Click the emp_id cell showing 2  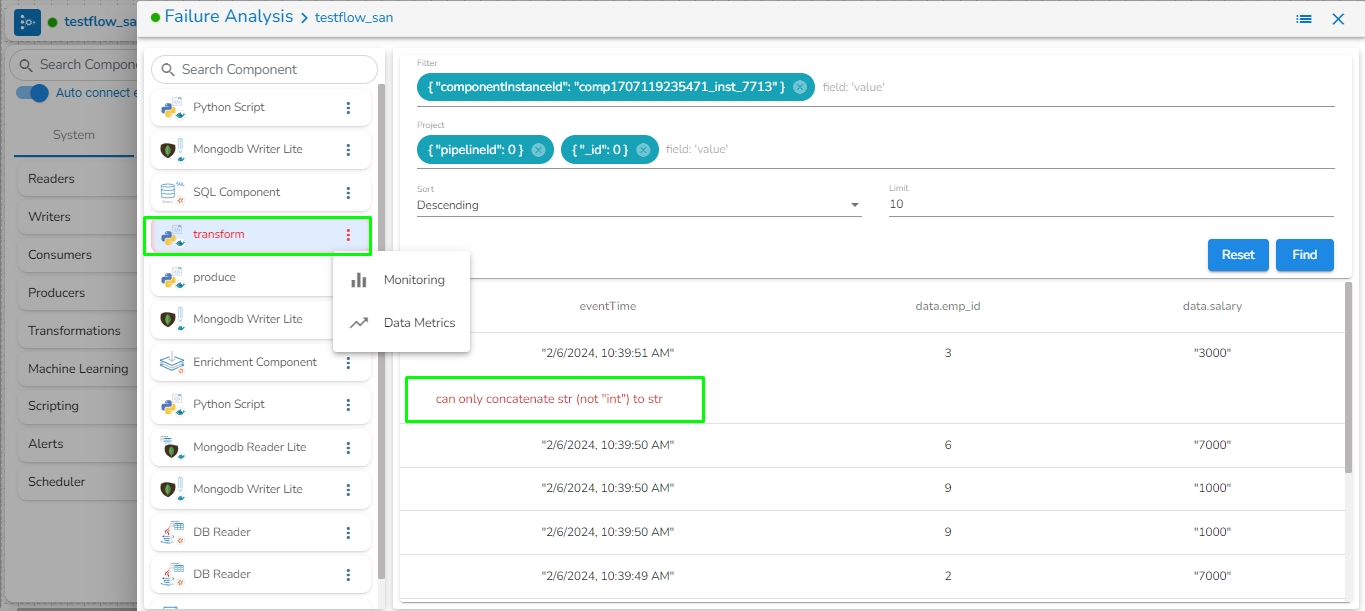[x=948, y=576]
